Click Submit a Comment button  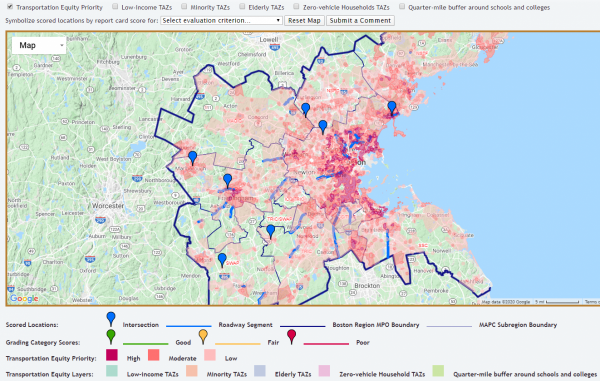[x=360, y=21]
